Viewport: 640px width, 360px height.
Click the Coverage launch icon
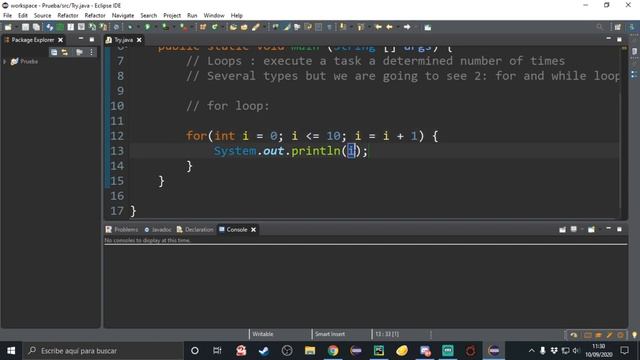165,27
